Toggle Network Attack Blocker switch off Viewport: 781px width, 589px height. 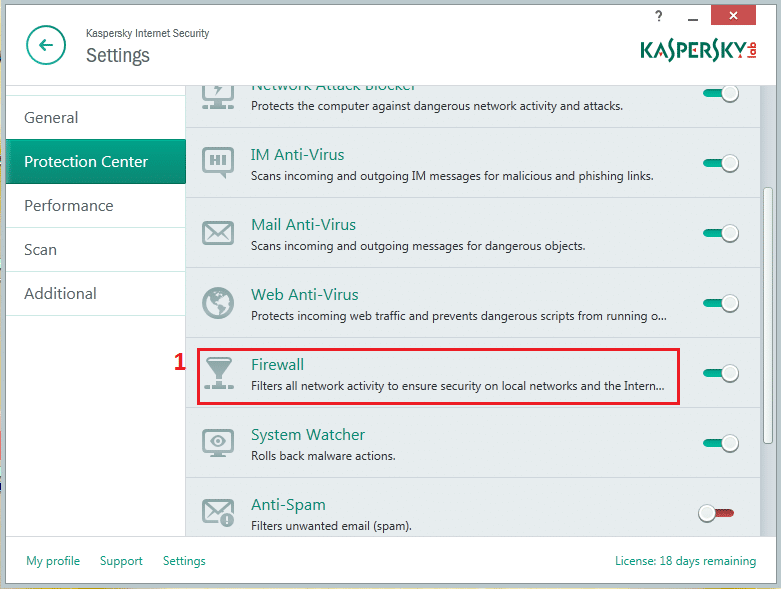tap(721, 93)
